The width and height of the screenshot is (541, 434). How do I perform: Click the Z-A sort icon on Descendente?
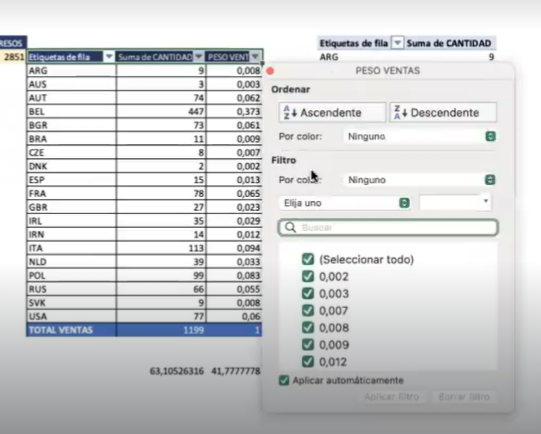pyautogui.click(x=401, y=112)
